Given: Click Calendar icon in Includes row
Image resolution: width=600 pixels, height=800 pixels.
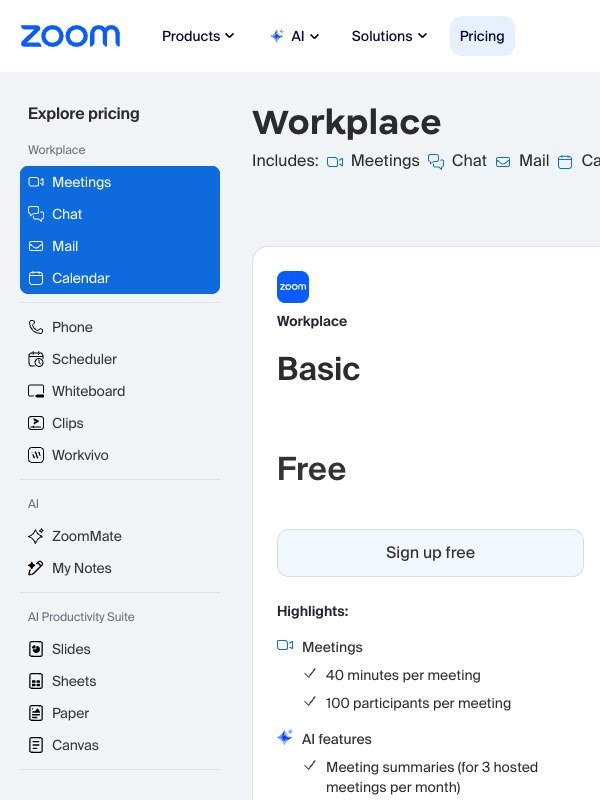Looking at the screenshot, I should click(565, 162).
